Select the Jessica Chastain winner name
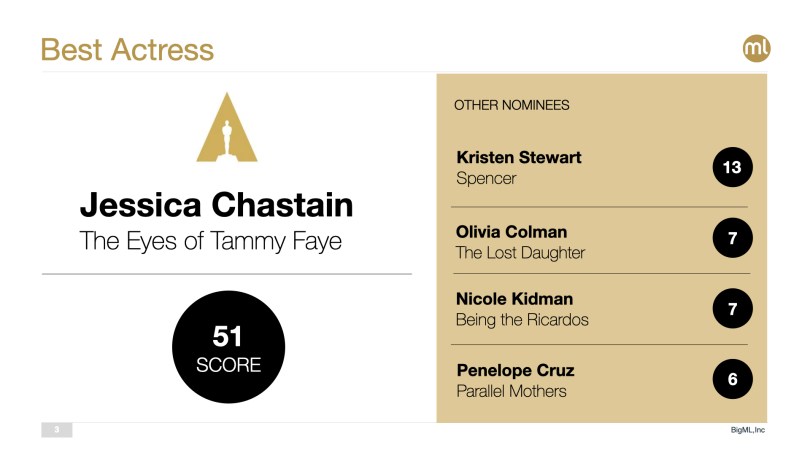This screenshot has width=810, height=455. point(216,206)
